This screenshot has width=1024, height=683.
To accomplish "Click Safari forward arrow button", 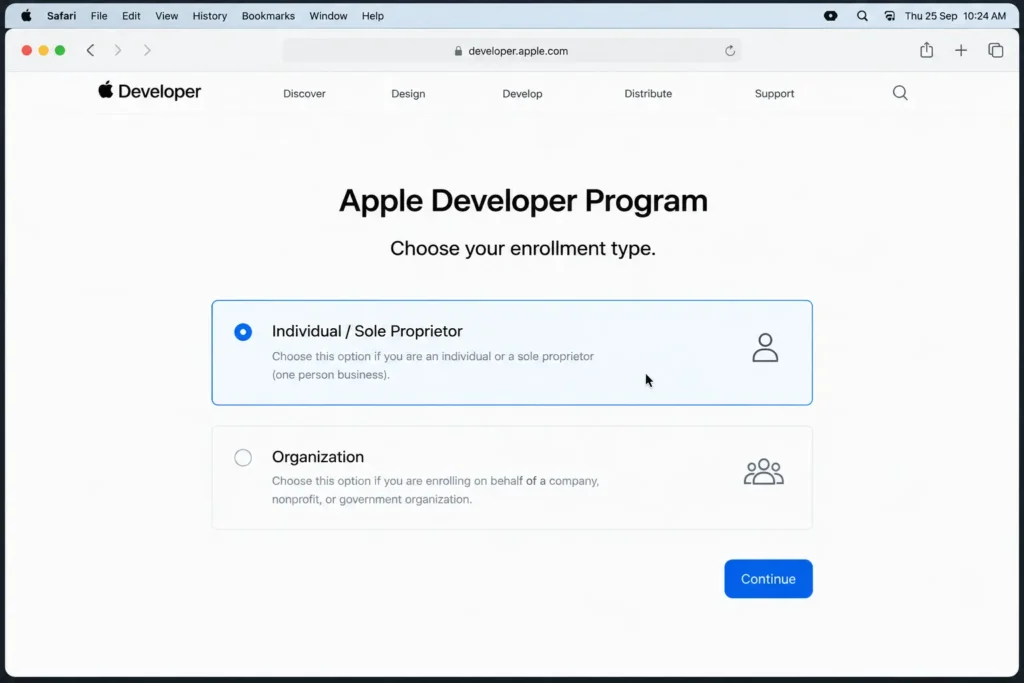I will tap(118, 50).
